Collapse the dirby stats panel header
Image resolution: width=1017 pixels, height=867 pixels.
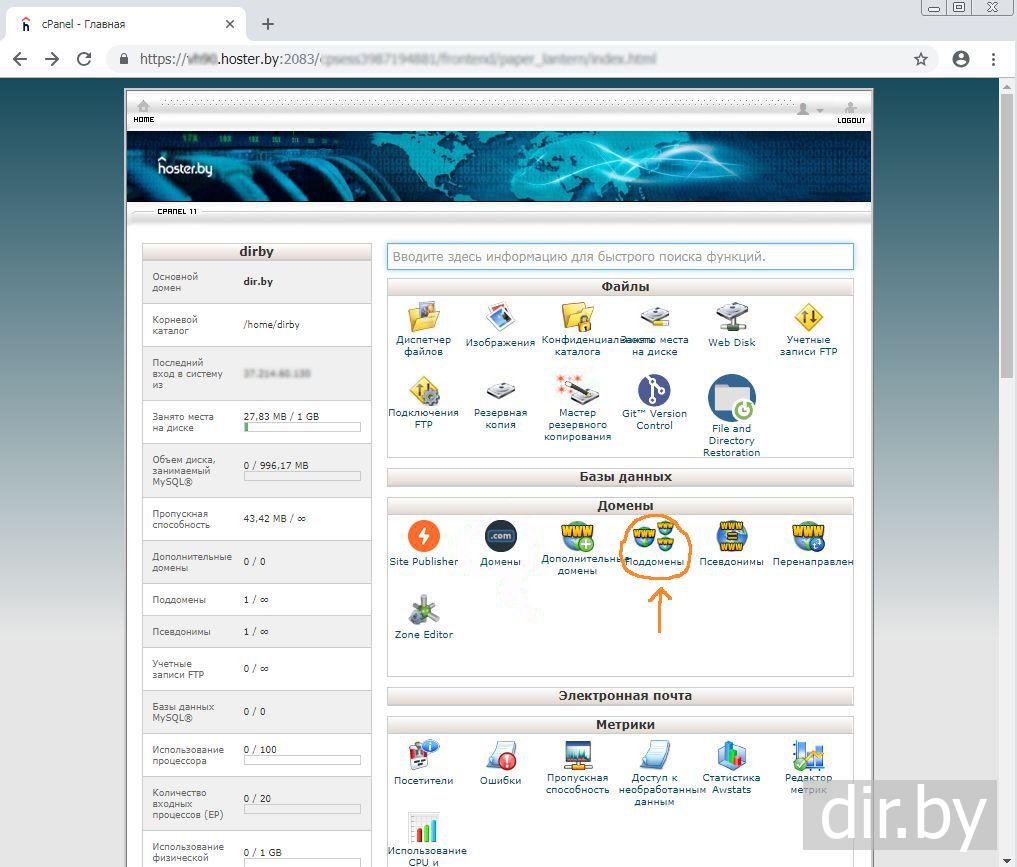point(257,252)
